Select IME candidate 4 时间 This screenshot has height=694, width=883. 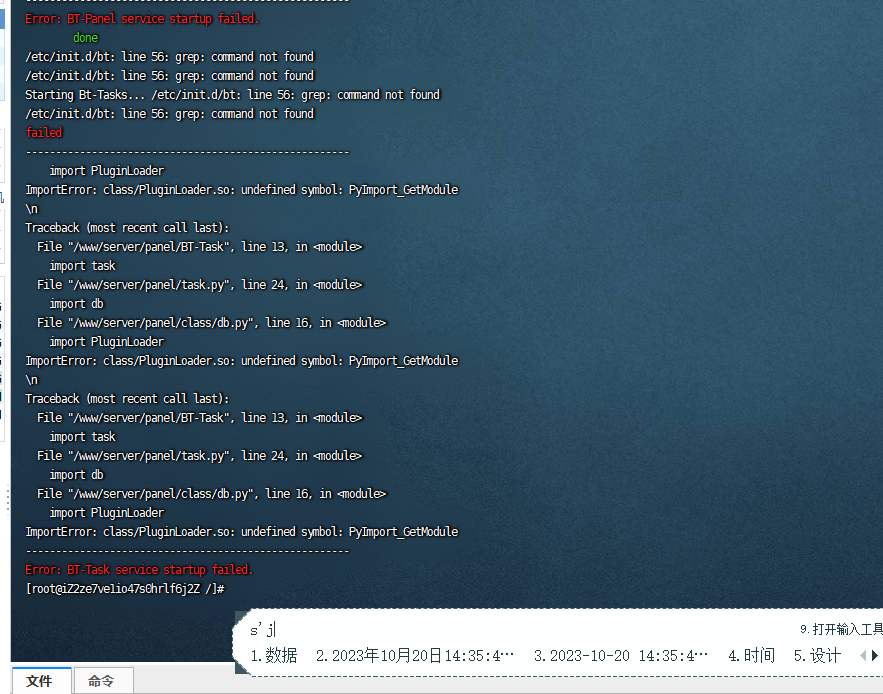[751, 656]
